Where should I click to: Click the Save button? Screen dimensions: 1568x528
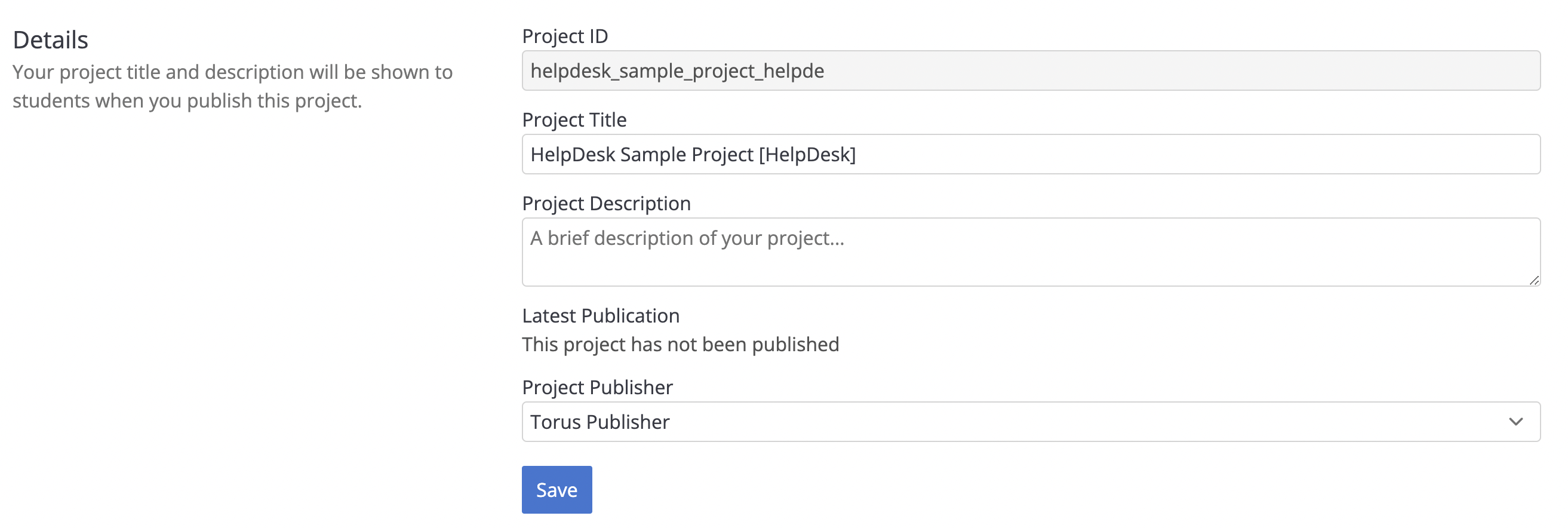557,490
